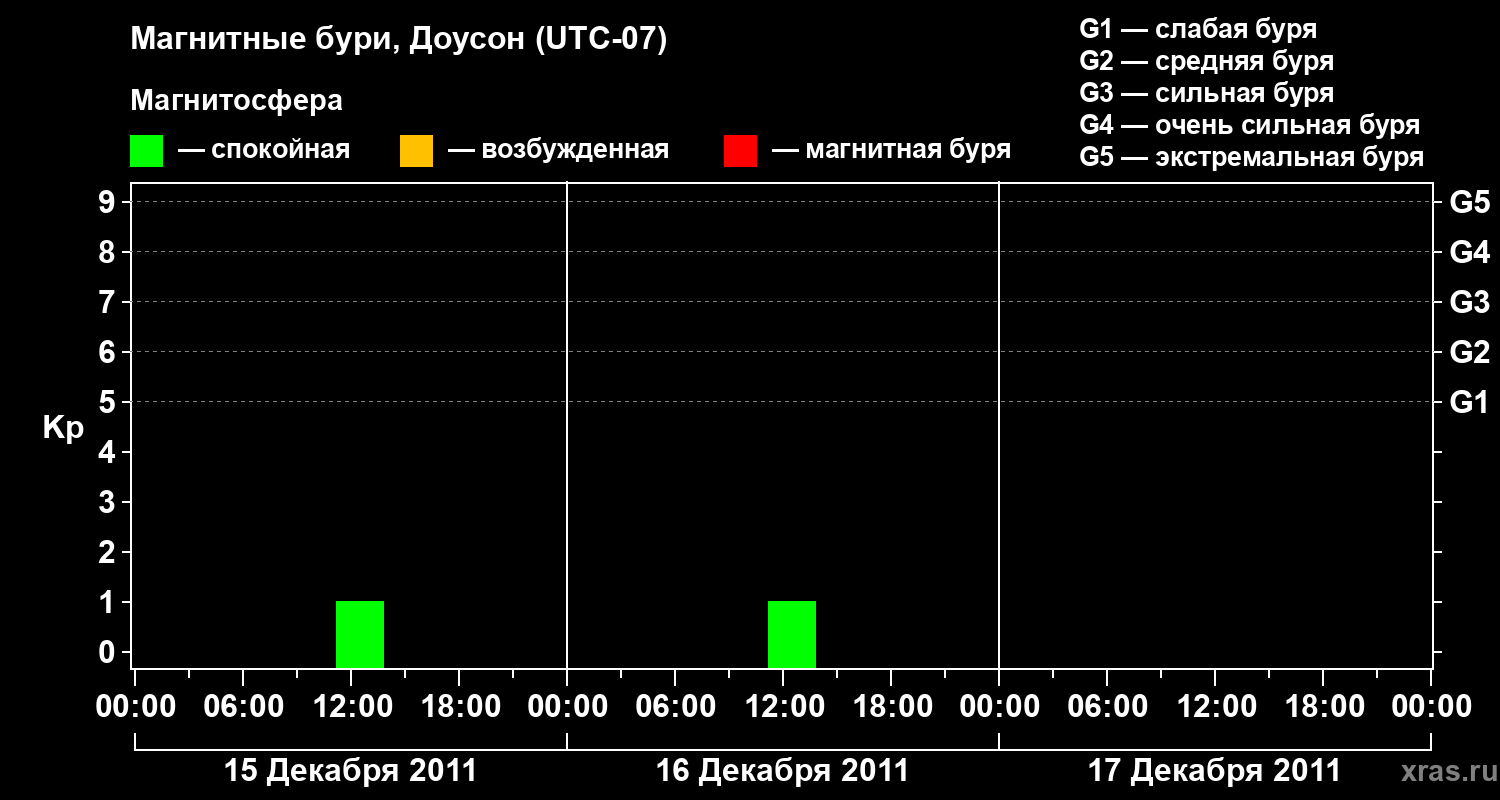
Task: Click the right-axis label G1
Action: pyautogui.click(x=1470, y=402)
